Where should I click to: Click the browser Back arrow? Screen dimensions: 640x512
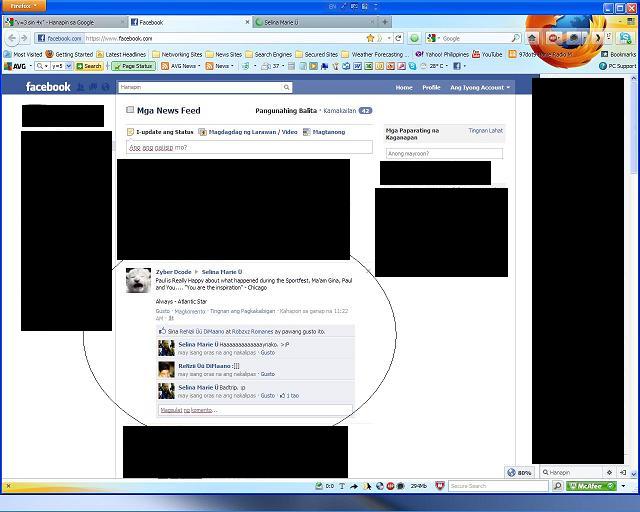coord(12,38)
